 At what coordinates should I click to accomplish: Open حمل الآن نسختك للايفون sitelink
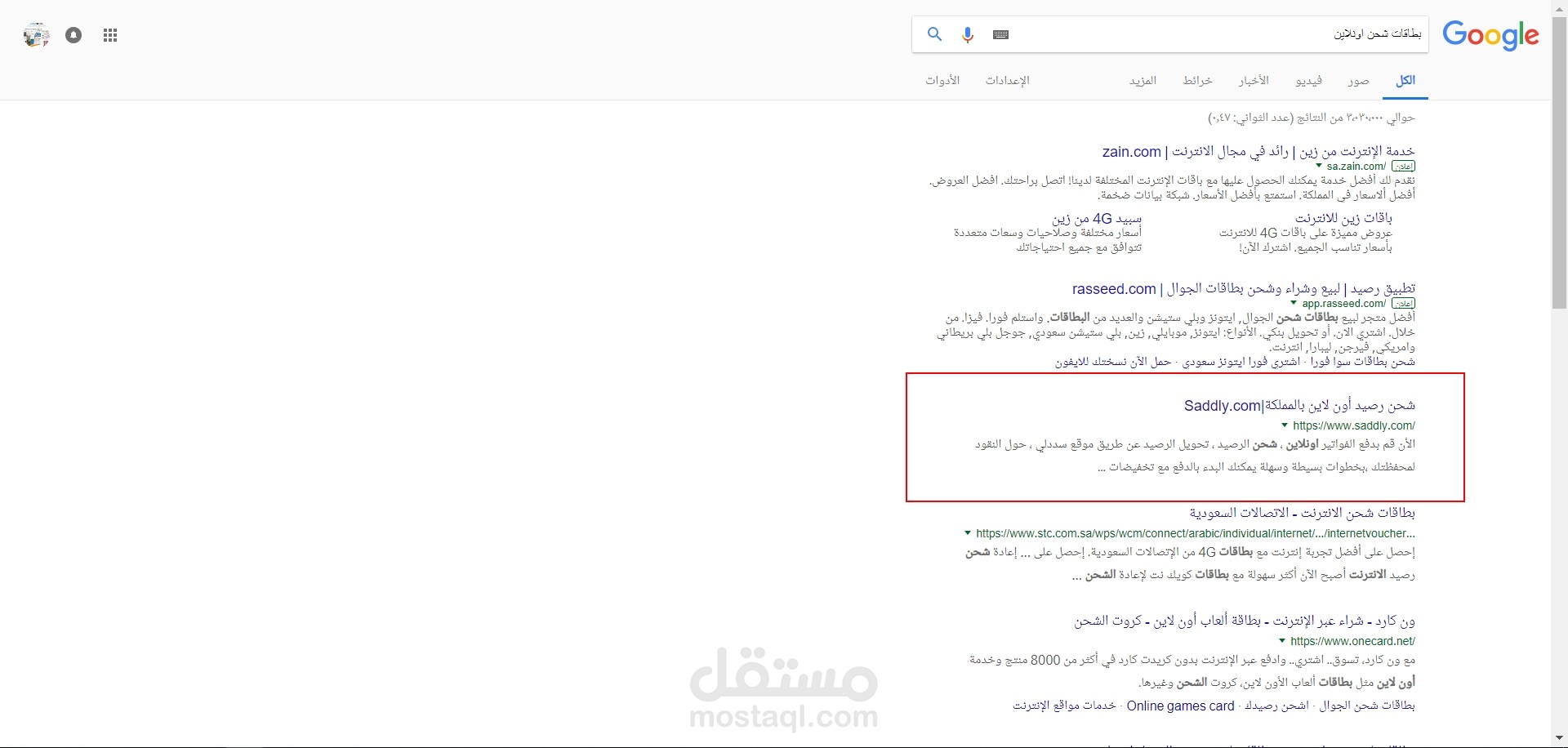click(x=1113, y=361)
